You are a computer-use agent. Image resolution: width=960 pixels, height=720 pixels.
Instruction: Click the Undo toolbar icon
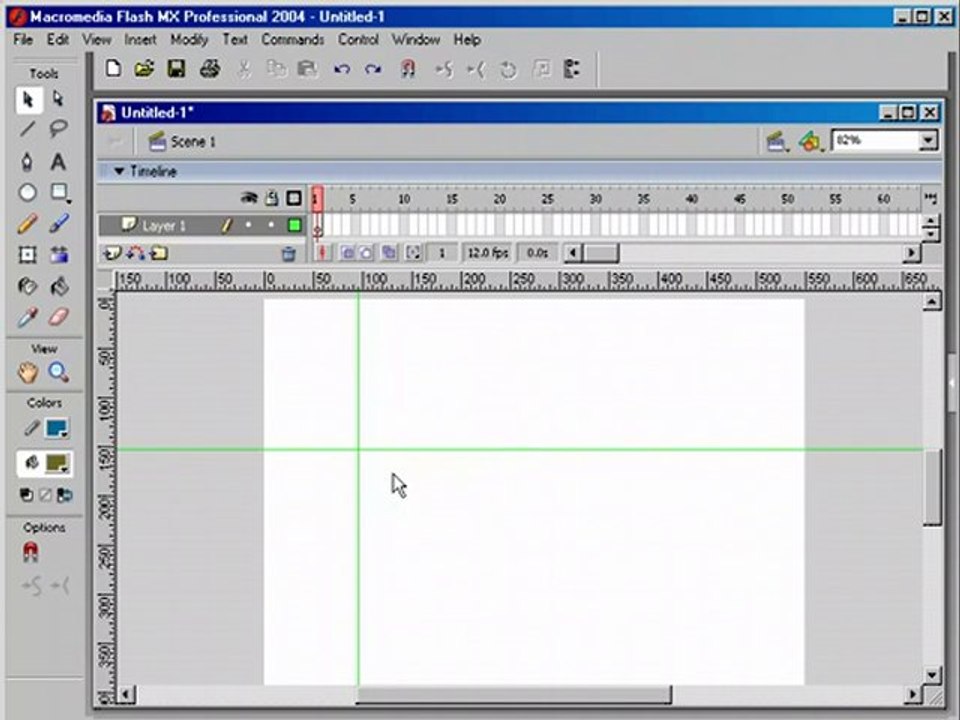coord(342,69)
